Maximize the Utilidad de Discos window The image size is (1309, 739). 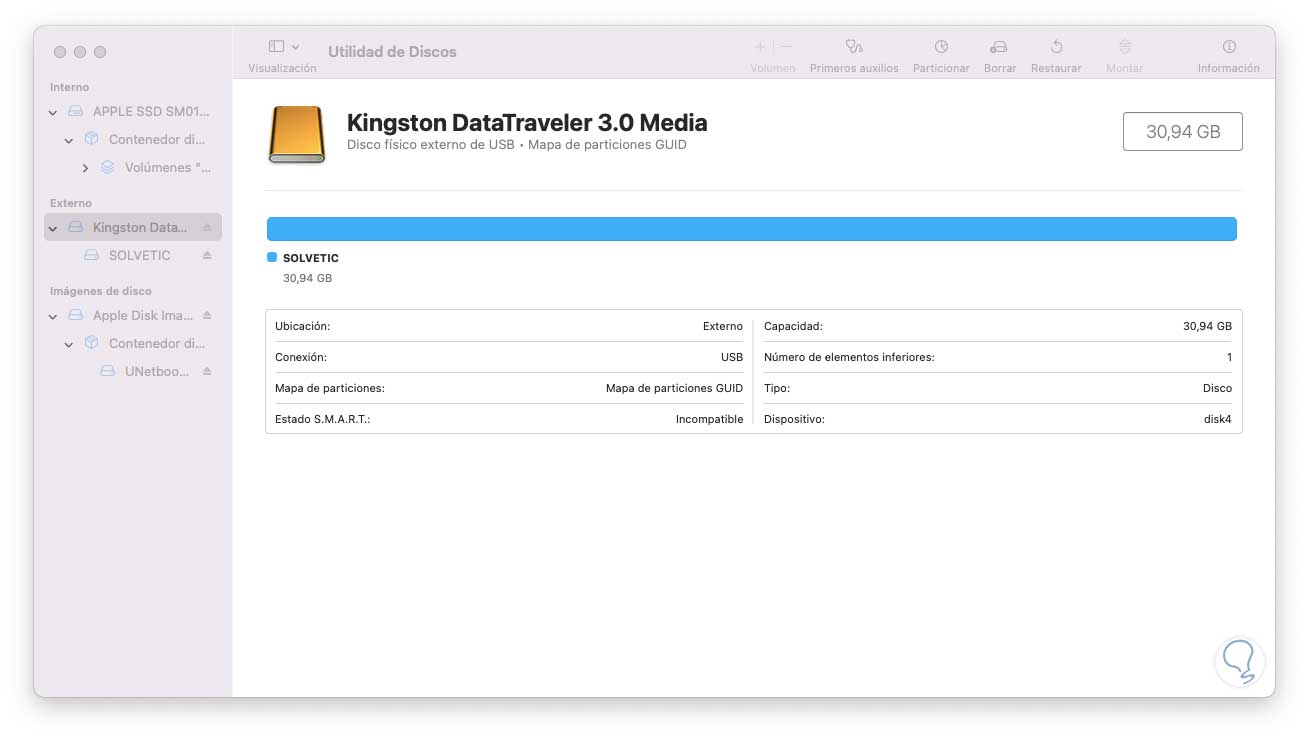(100, 52)
